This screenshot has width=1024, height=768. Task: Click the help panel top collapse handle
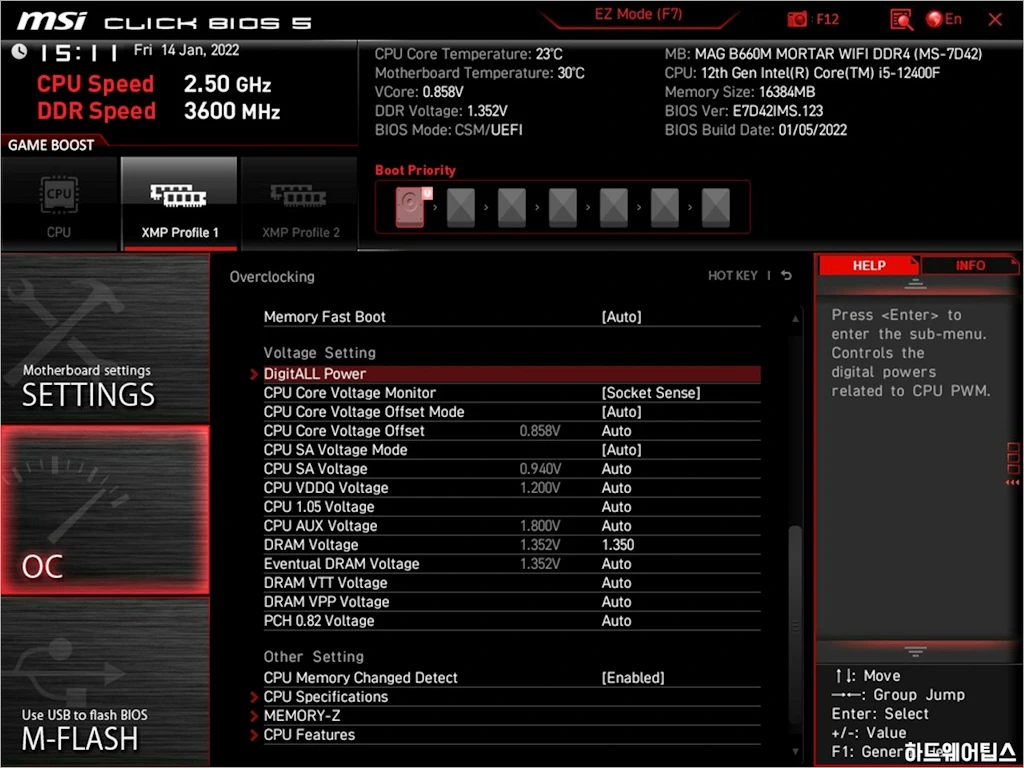[x=915, y=284]
